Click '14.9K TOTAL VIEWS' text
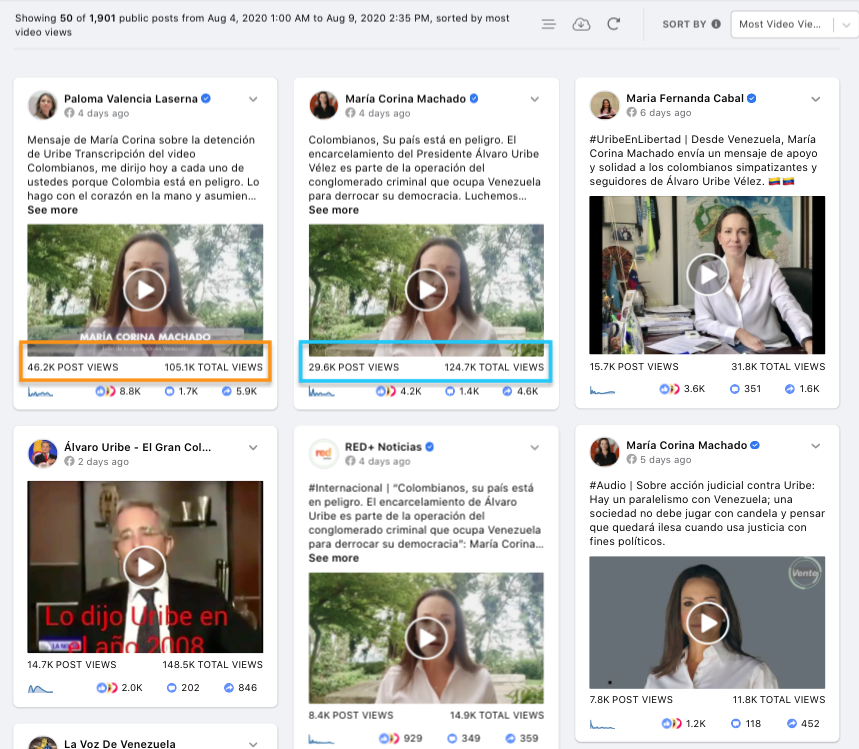This screenshot has width=859, height=749. [x=497, y=716]
